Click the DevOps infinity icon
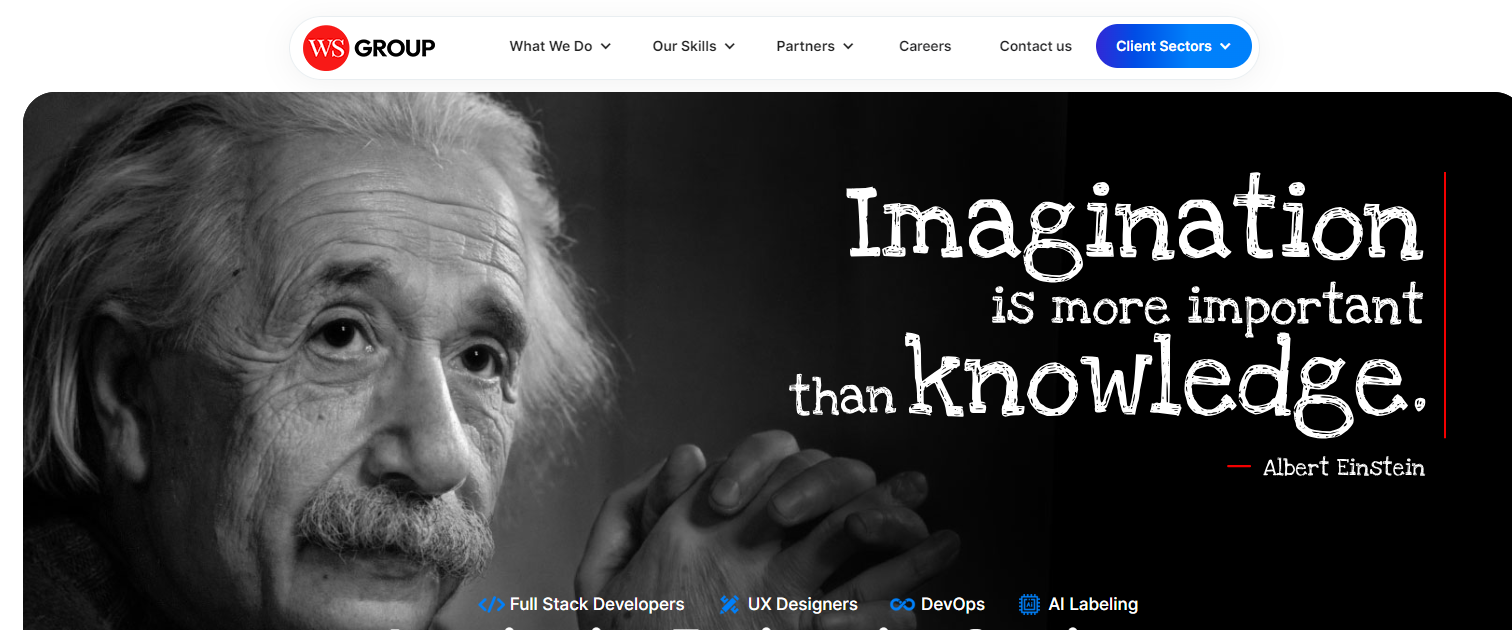Screen dimensions: 1512x630 [902, 604]
